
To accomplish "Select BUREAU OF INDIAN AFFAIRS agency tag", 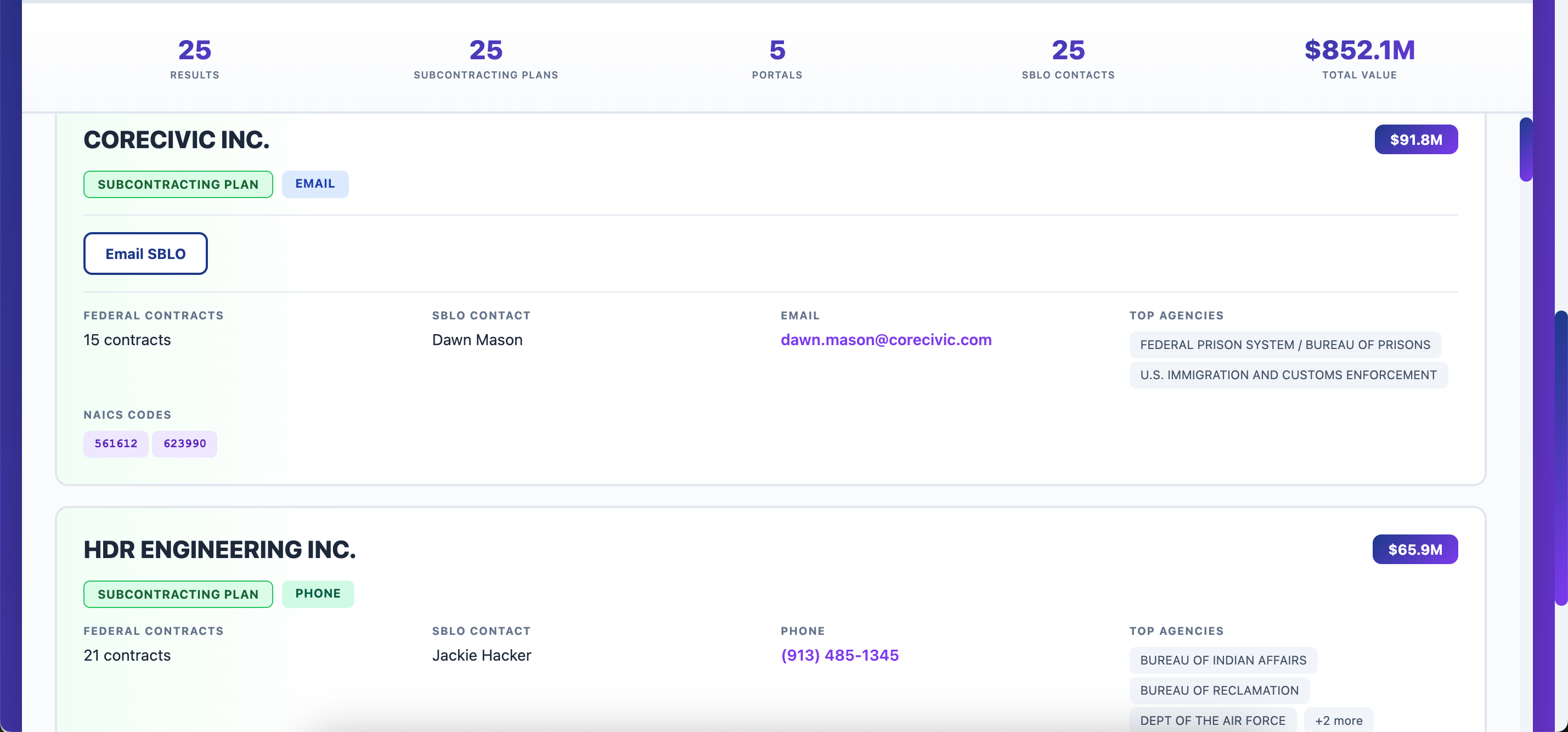I will coord(1222,660).
